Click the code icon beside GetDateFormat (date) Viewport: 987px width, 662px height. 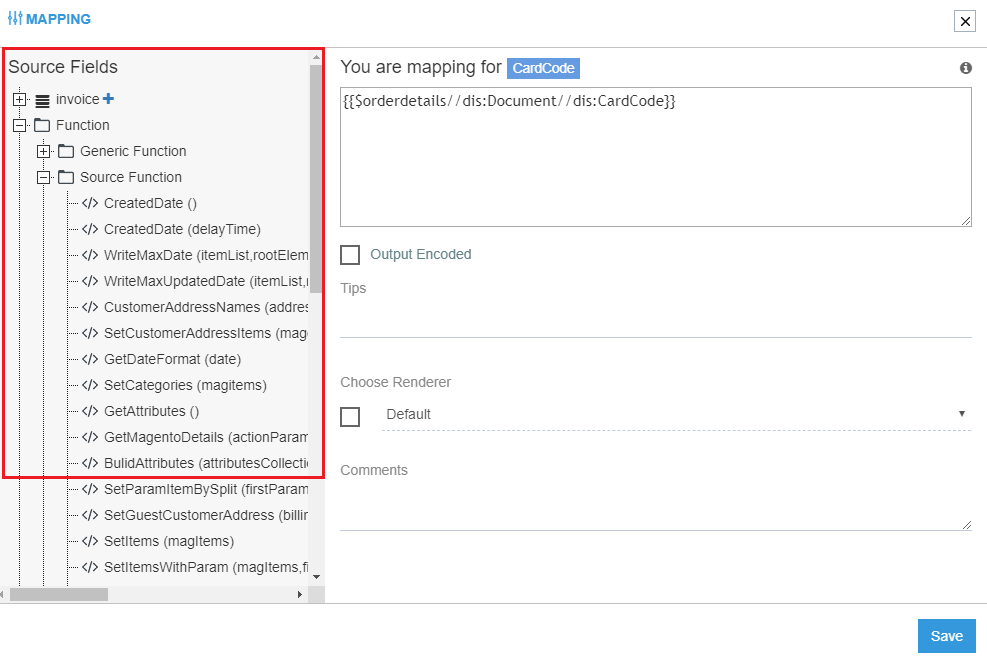[90, 359]
